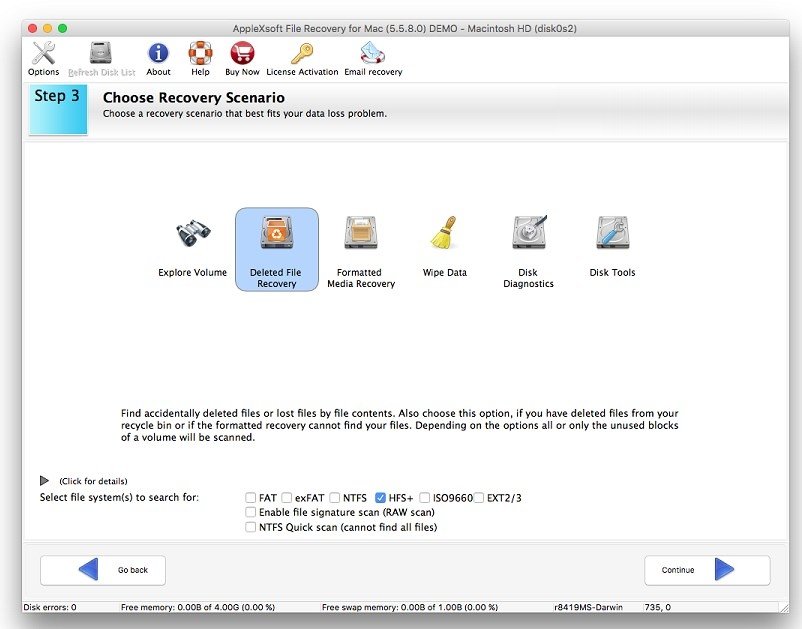
Task: Click the green maximize window button
Action: coord(62,28)
